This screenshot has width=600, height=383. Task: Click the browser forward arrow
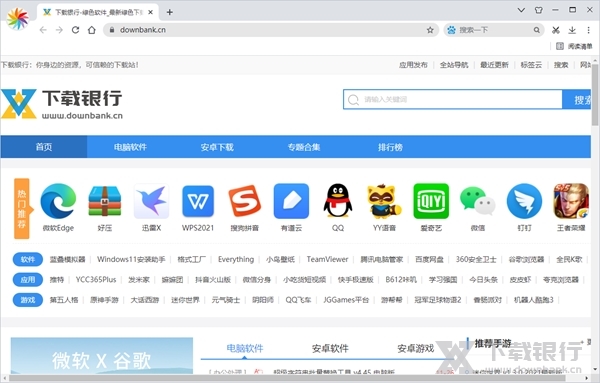click(59, 30)
